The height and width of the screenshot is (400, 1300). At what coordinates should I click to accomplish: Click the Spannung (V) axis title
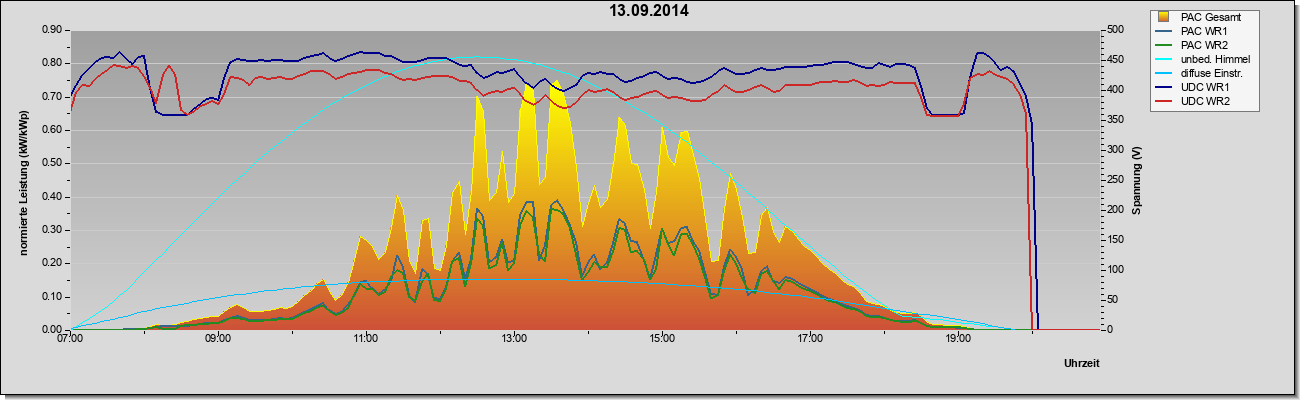(1136, 180)
